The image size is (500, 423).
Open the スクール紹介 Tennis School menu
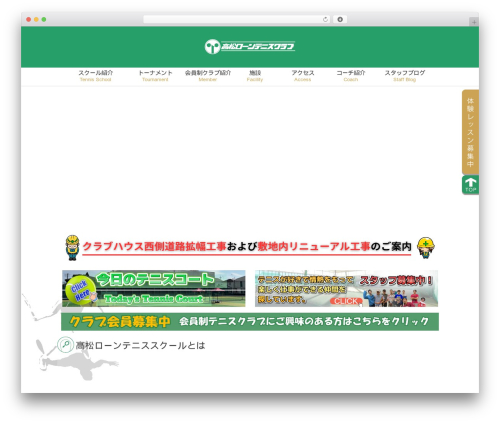coord(96,76)
